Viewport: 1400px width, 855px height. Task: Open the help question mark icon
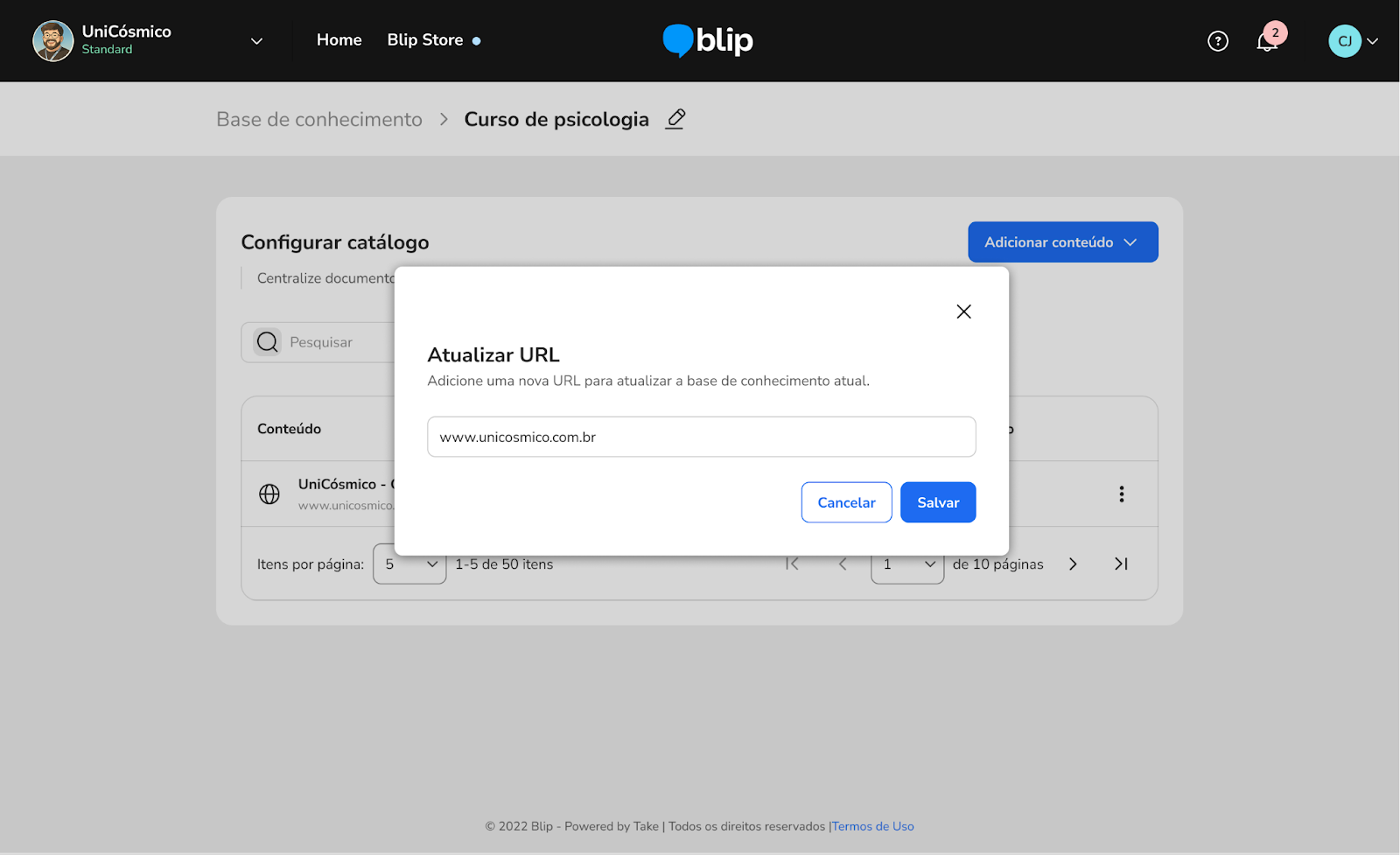click(x=1217, y=41)
